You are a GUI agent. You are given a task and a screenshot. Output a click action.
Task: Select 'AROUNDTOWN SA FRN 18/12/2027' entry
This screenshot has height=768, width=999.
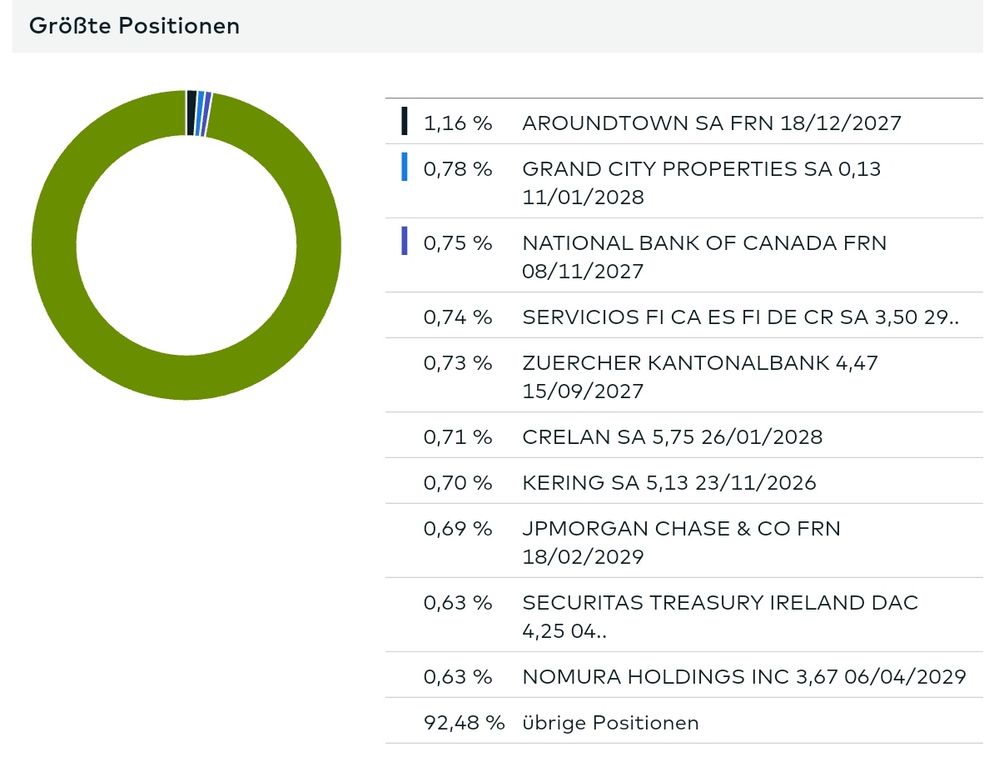[712, 123]
